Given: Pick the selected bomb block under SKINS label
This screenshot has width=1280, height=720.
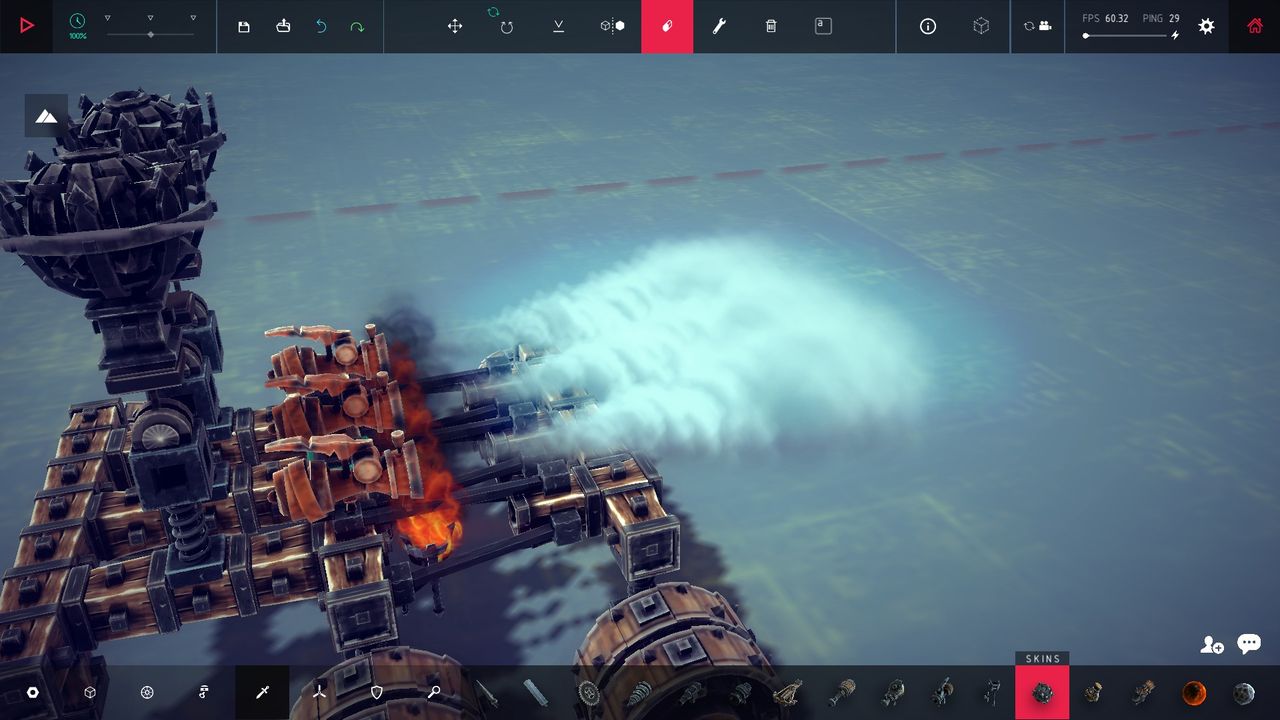Looking at the screenshot, I should [x=1042, y=692].
